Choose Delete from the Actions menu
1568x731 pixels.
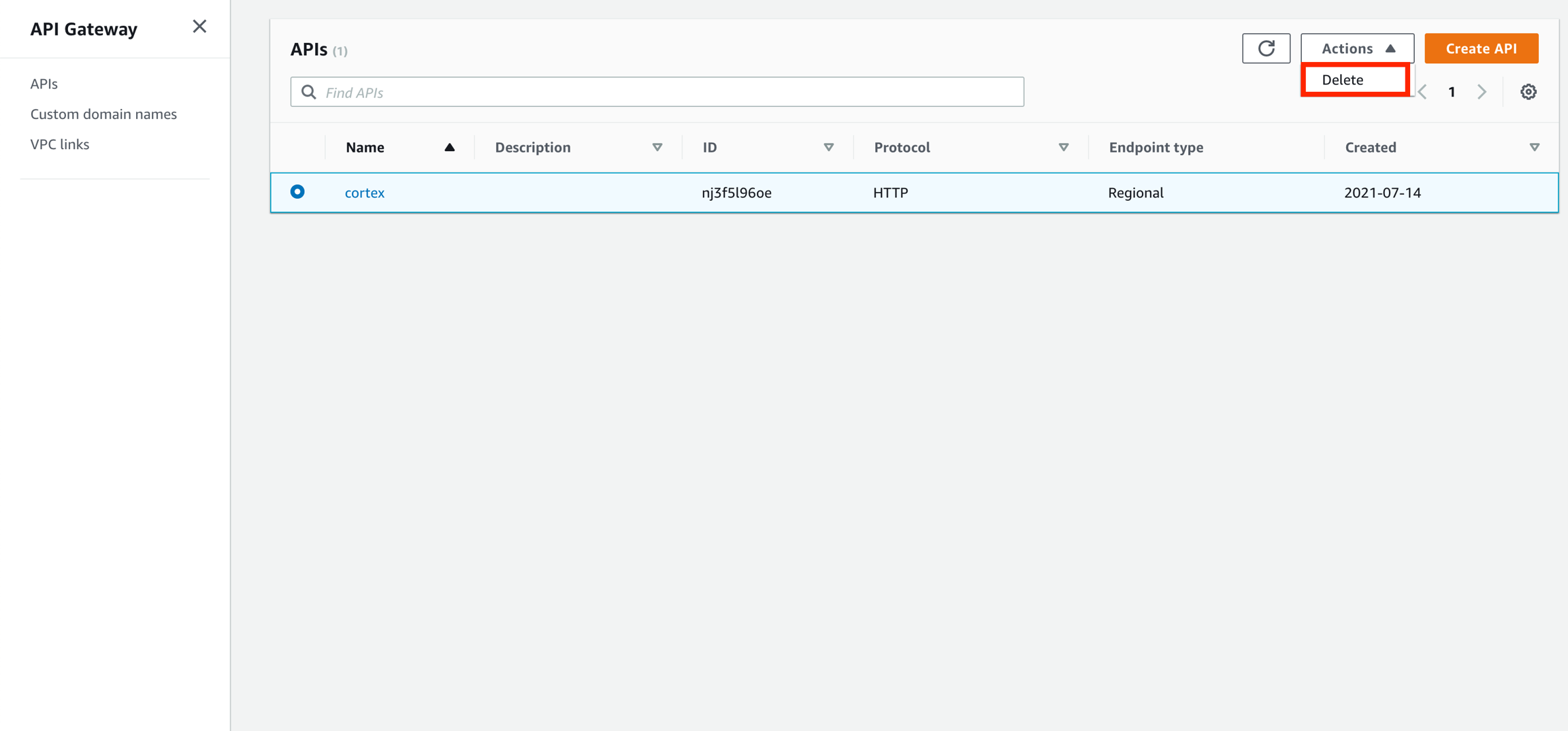click(x=1343, y=80)
